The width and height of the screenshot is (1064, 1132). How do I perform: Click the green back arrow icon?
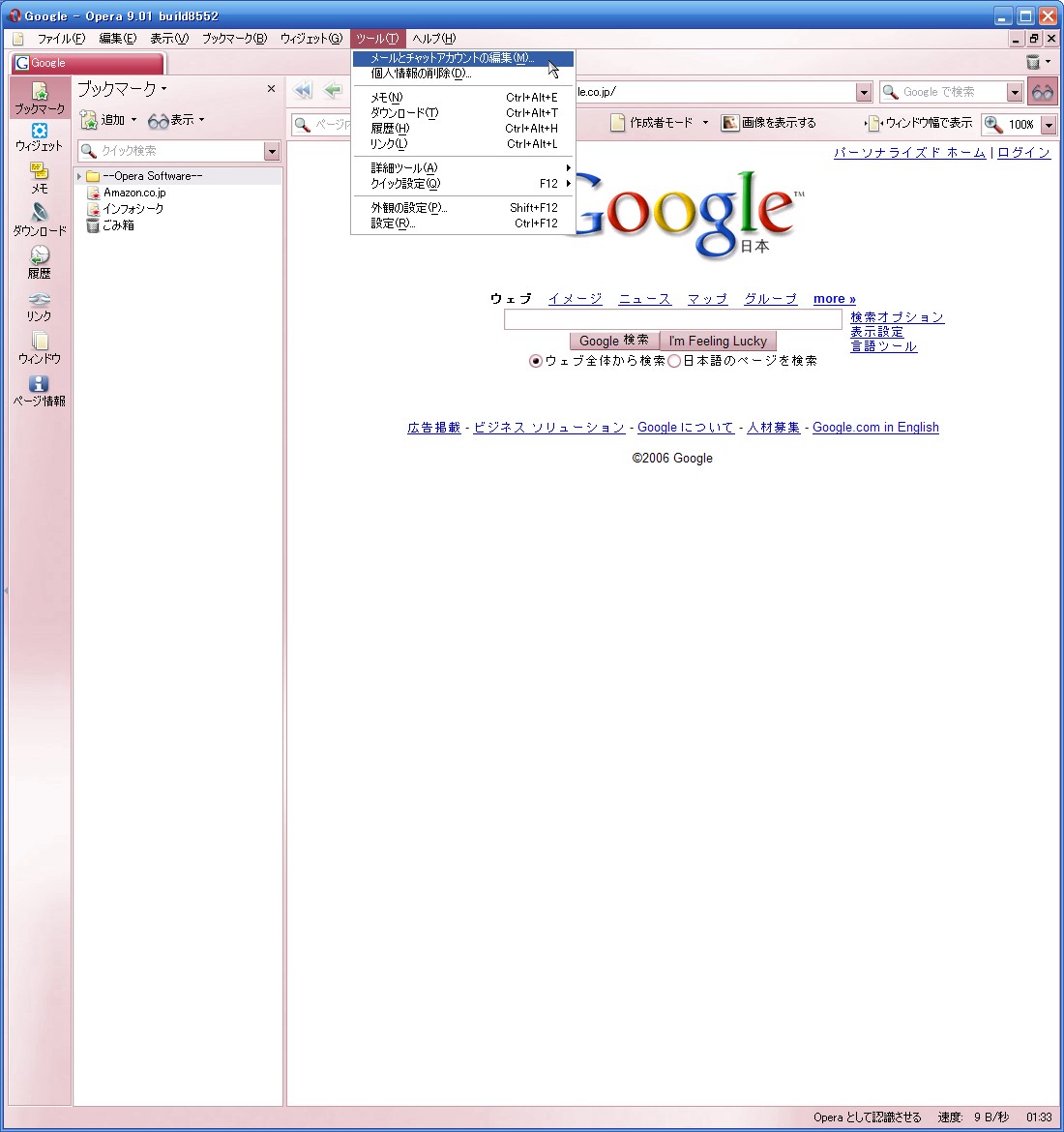pos(333,90)
